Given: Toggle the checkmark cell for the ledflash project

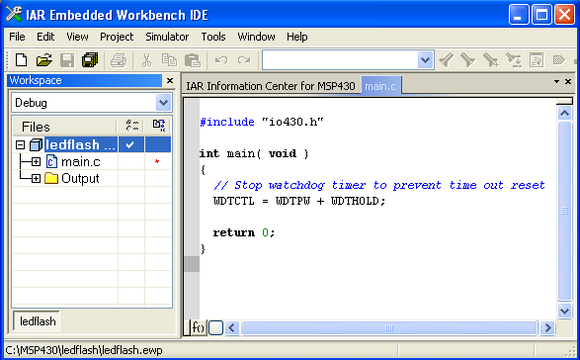Looking at the screenshot, I should click(130, 145).
